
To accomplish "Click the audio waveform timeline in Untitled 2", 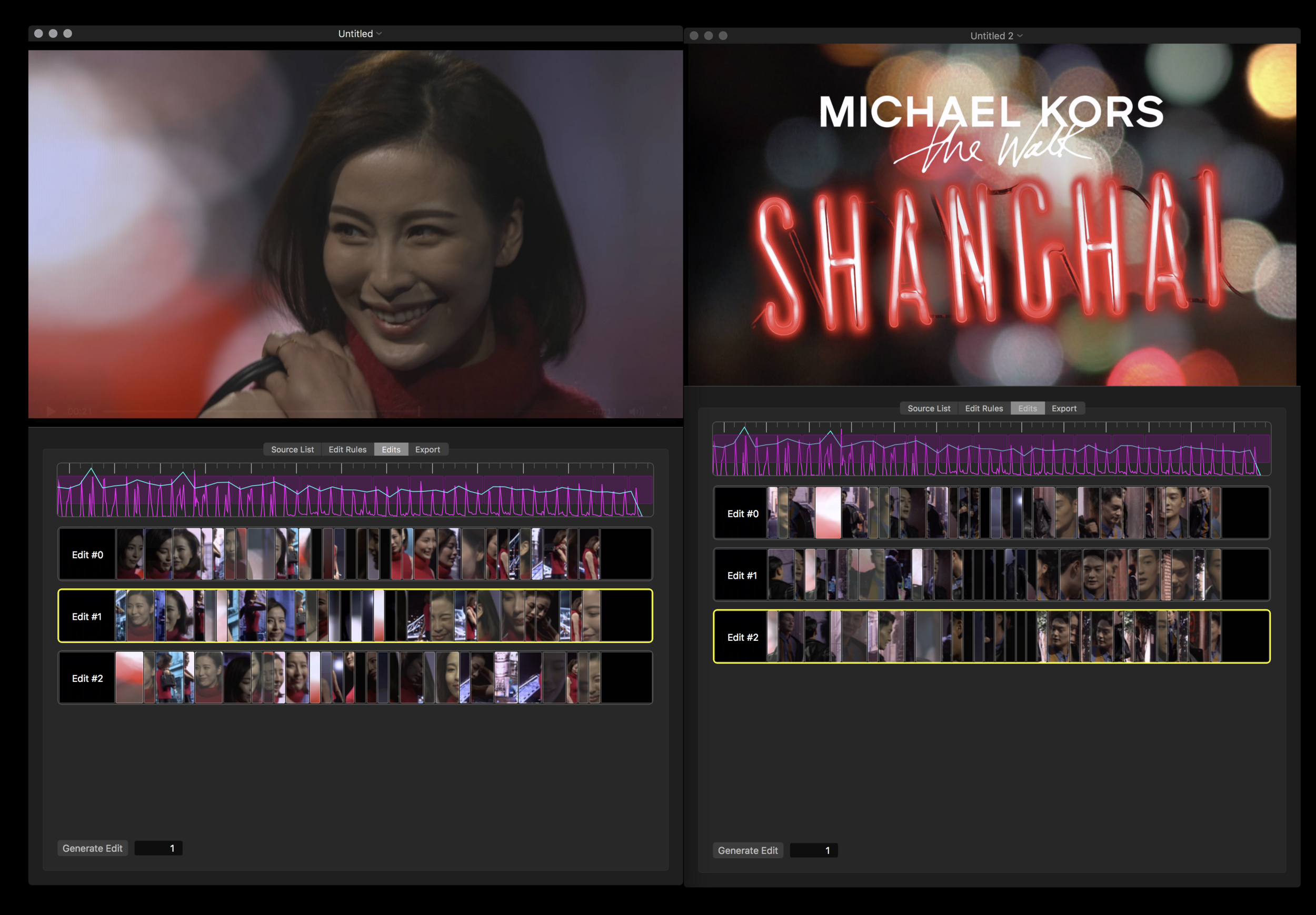I will (x=992, y=450).
